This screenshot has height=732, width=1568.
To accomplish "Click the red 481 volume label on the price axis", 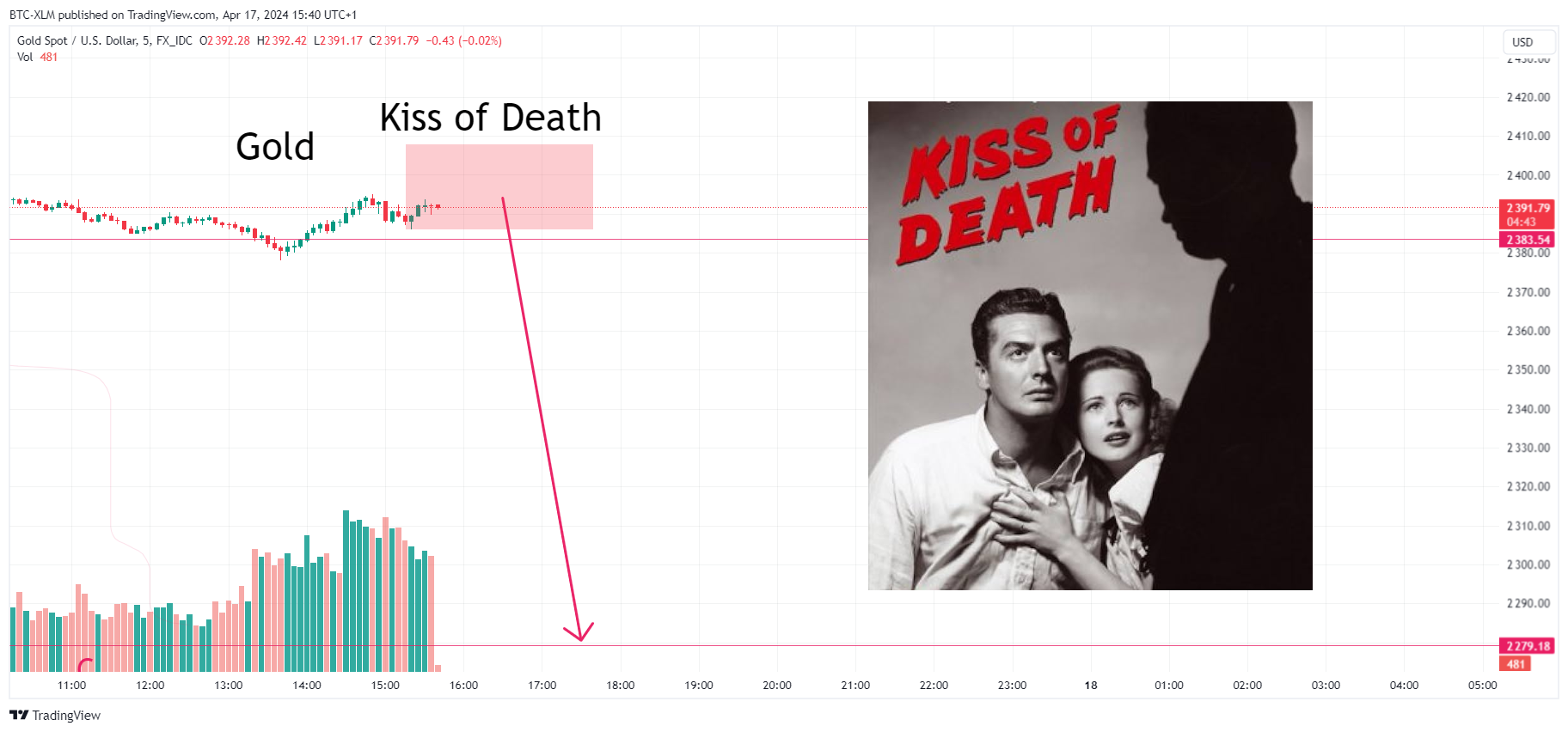I will [1516, 664].
